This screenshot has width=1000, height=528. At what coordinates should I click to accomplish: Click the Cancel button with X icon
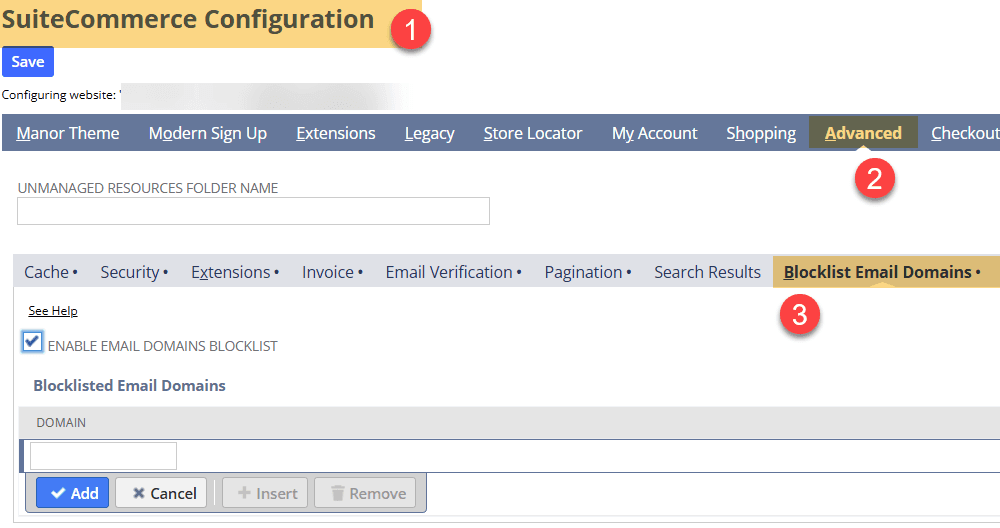click(x=161, y=493)
